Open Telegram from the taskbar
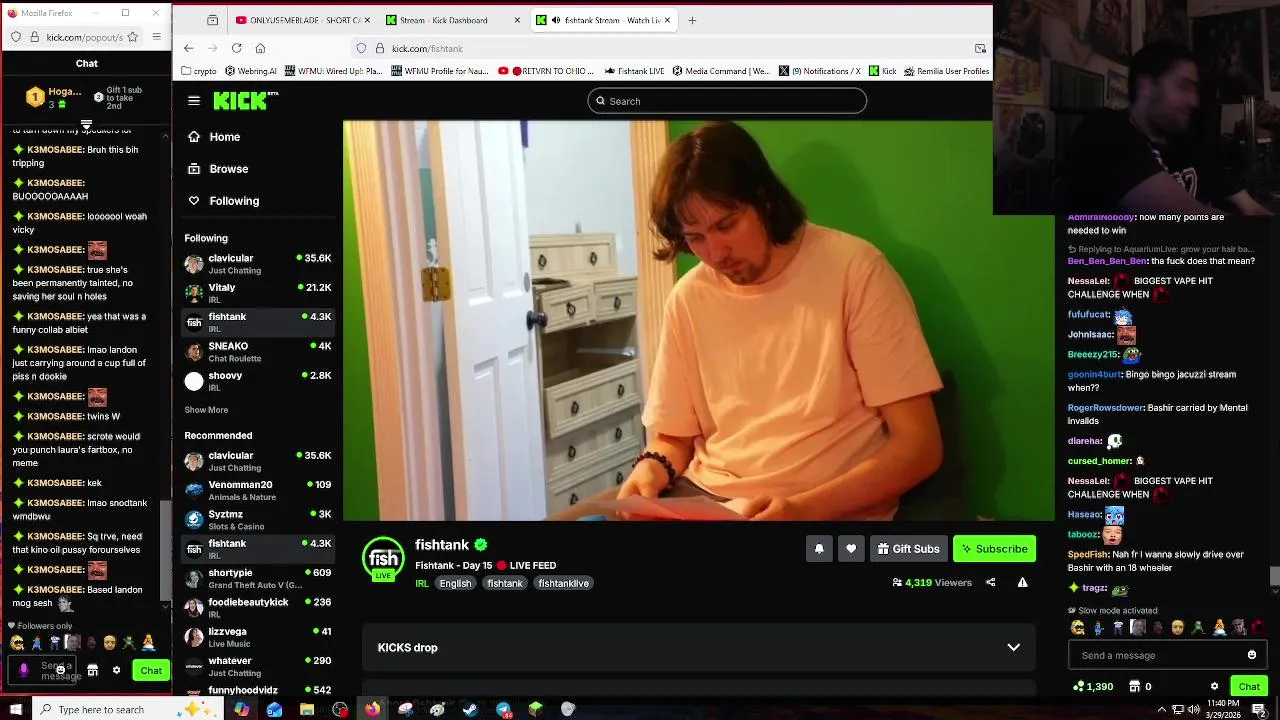This screenshot has height=720, width=1280. pos(503,709)
